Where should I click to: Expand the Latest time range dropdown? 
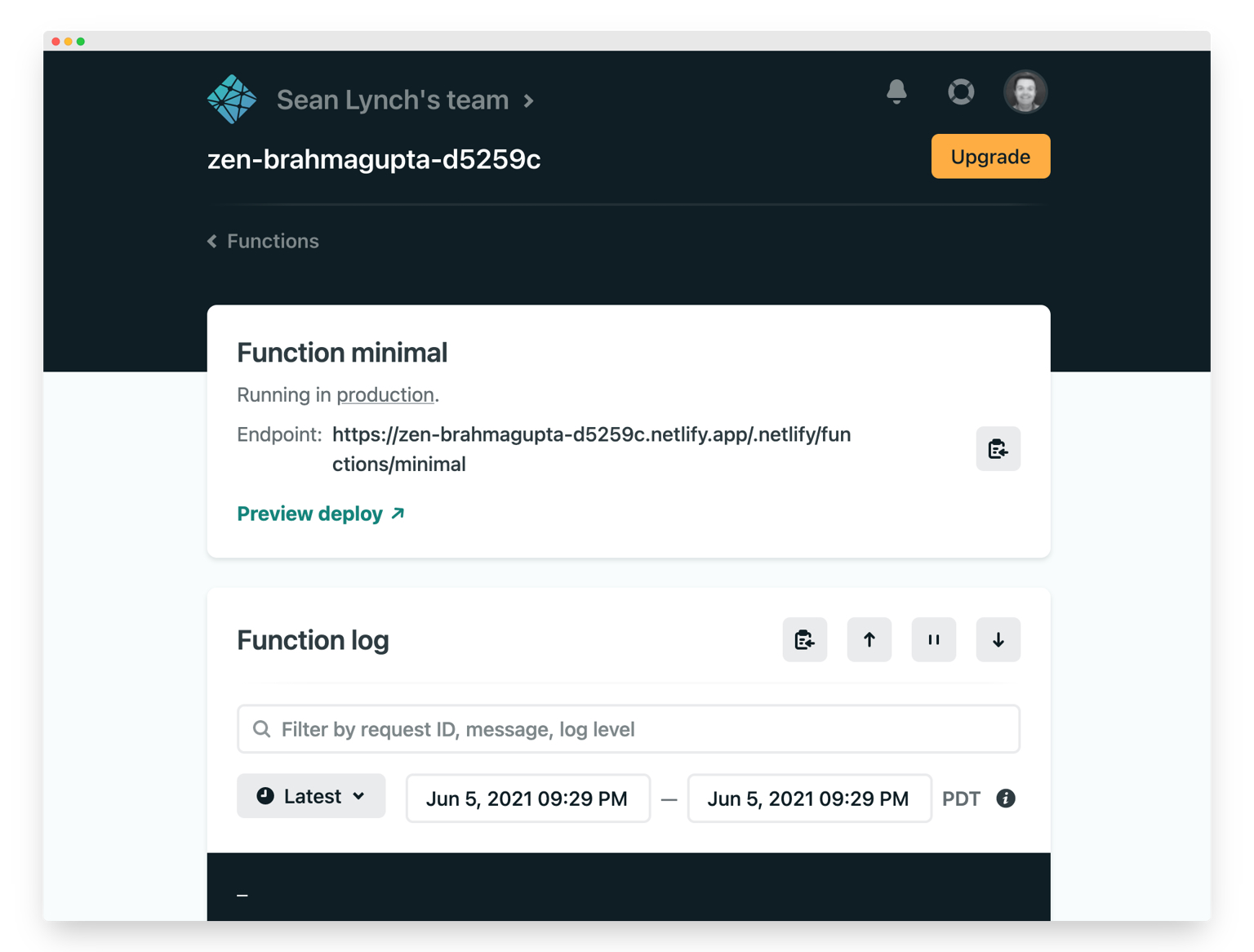click(x=311, y=796)
